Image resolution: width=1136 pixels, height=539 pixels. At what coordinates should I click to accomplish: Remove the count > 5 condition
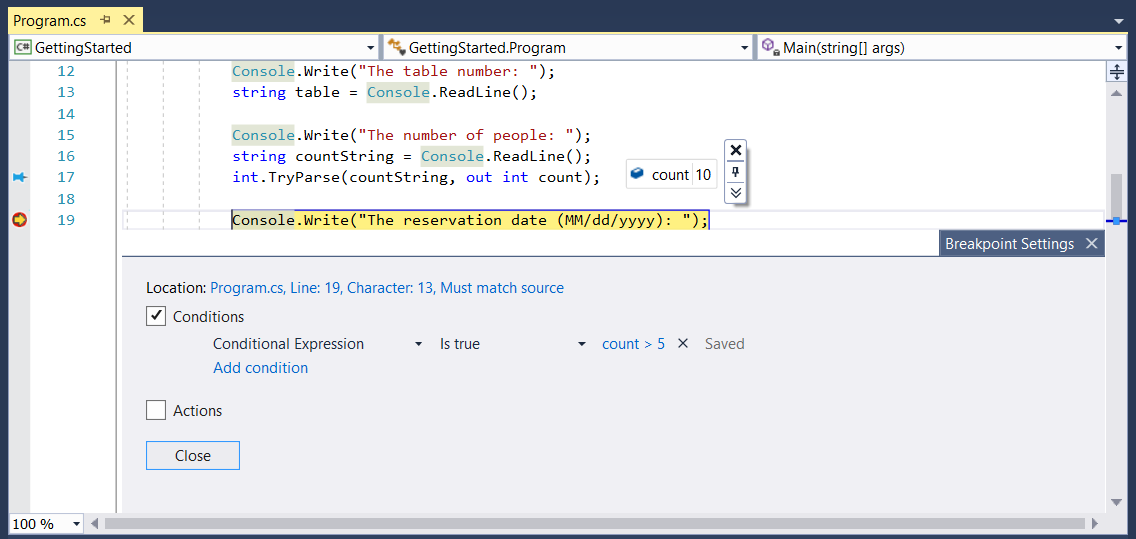682,343
